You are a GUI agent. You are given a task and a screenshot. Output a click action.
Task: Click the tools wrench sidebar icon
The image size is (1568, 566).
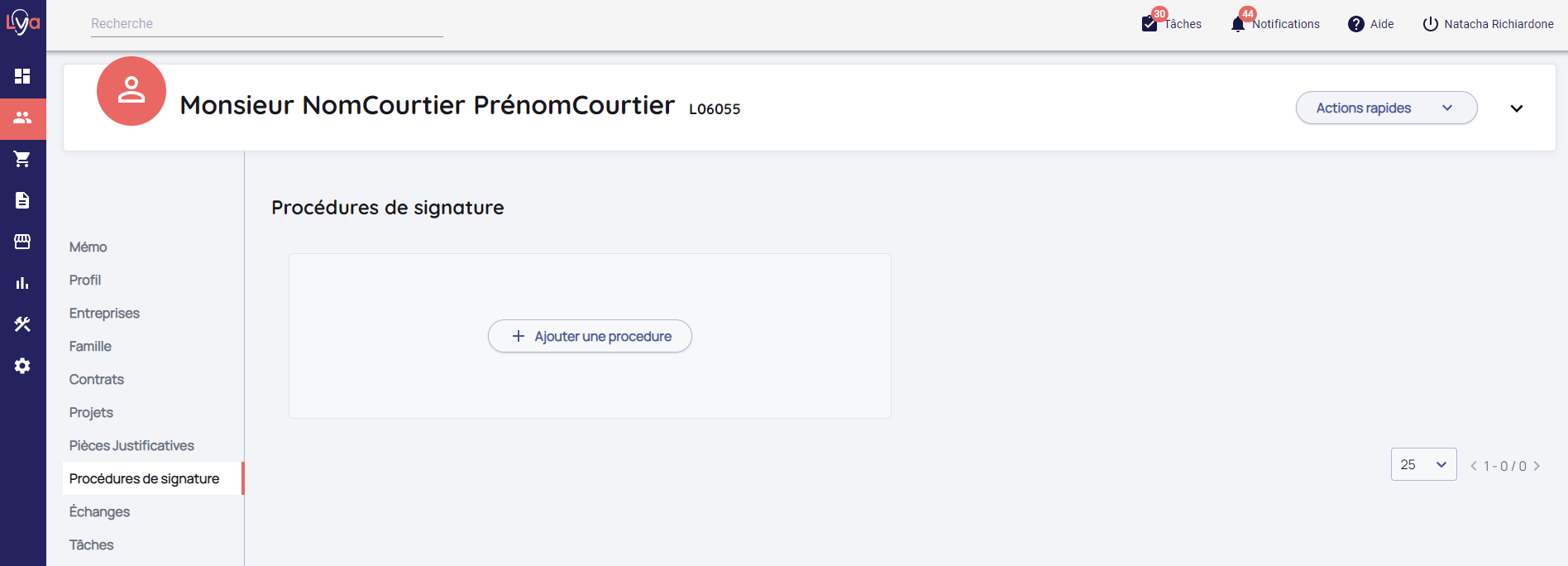22,324
